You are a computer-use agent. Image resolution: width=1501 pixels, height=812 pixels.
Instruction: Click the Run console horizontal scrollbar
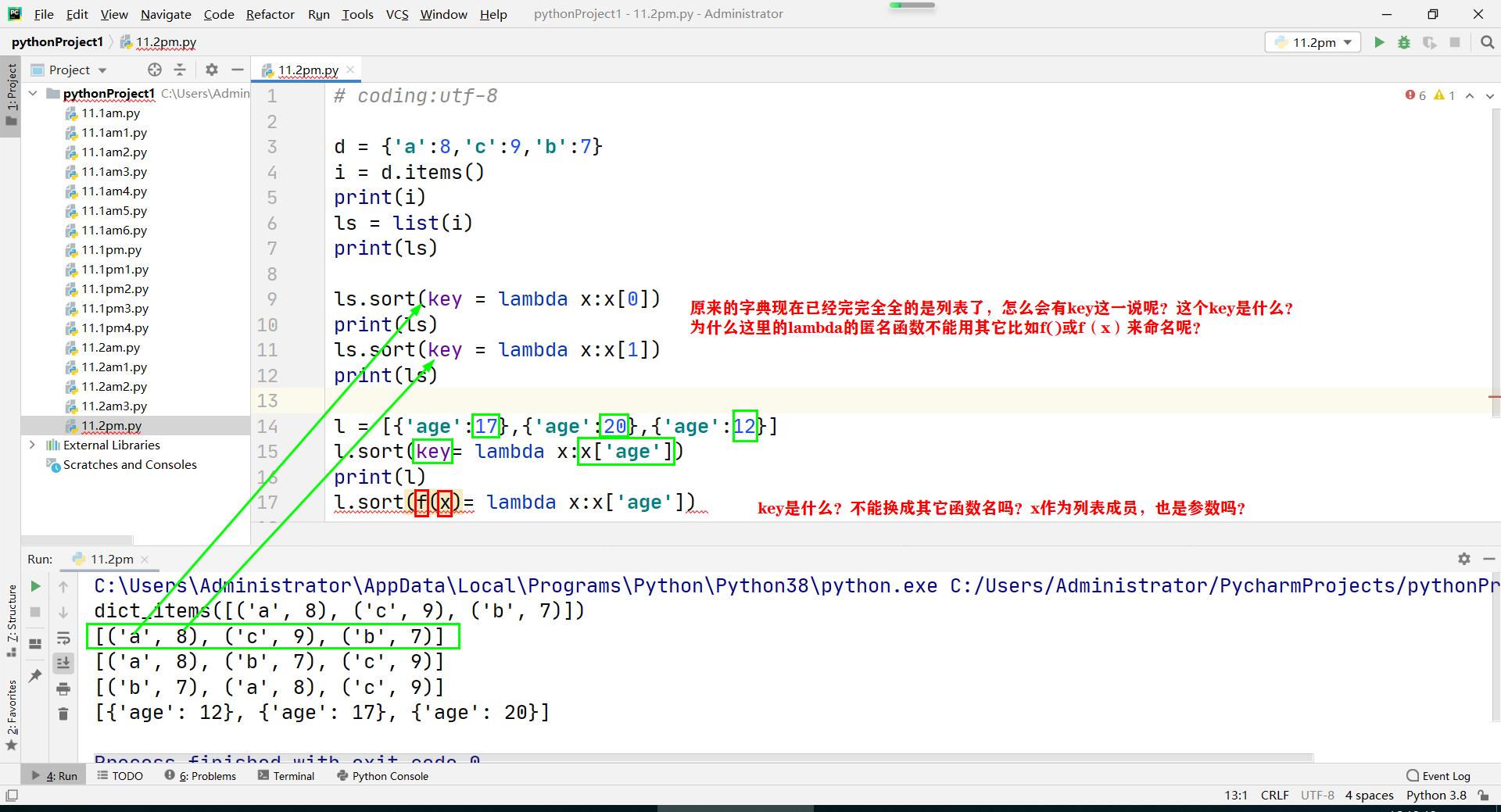[x=703, y=758]
